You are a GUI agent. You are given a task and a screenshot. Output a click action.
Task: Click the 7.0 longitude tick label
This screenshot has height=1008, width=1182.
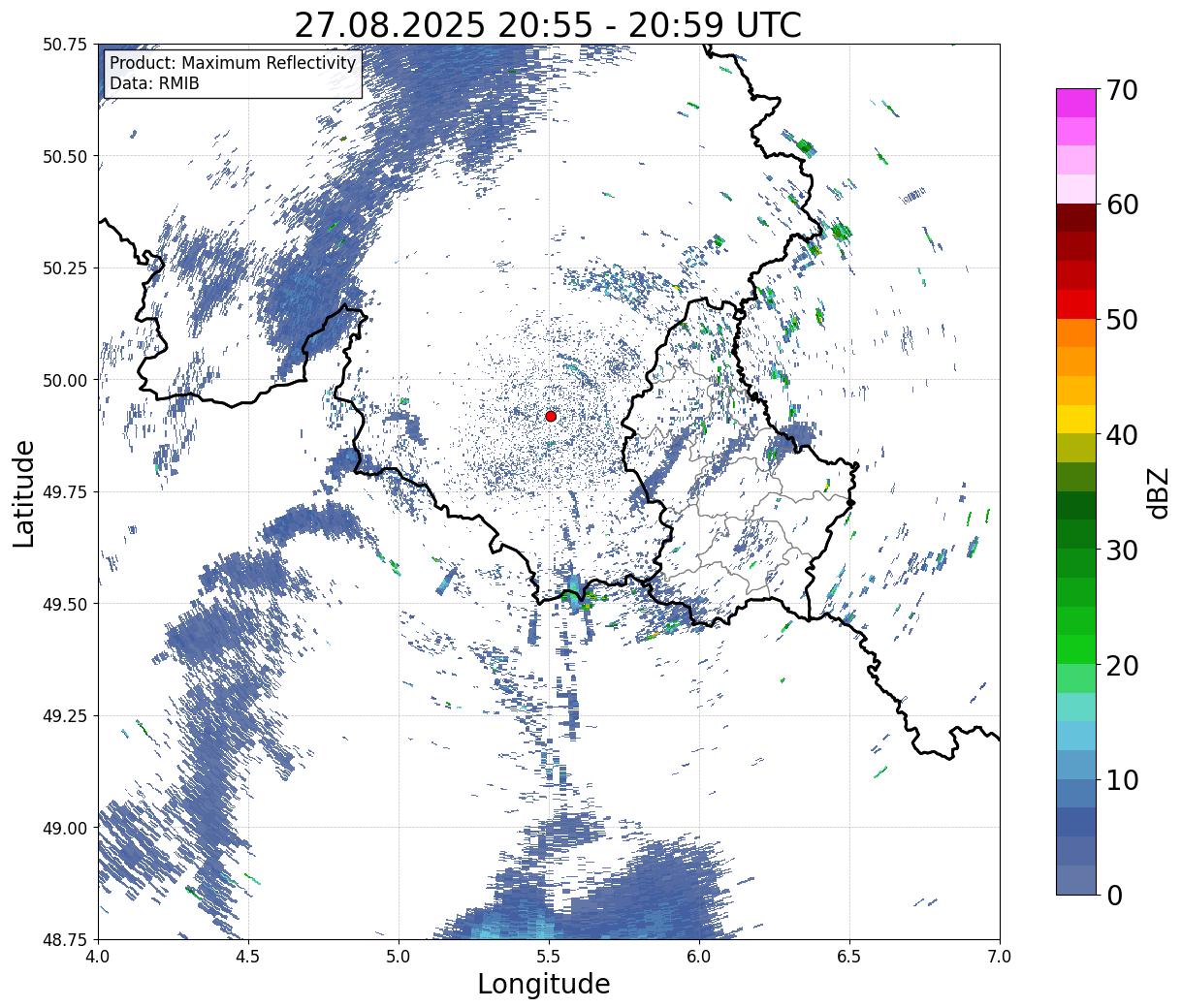click(1000, 957)
